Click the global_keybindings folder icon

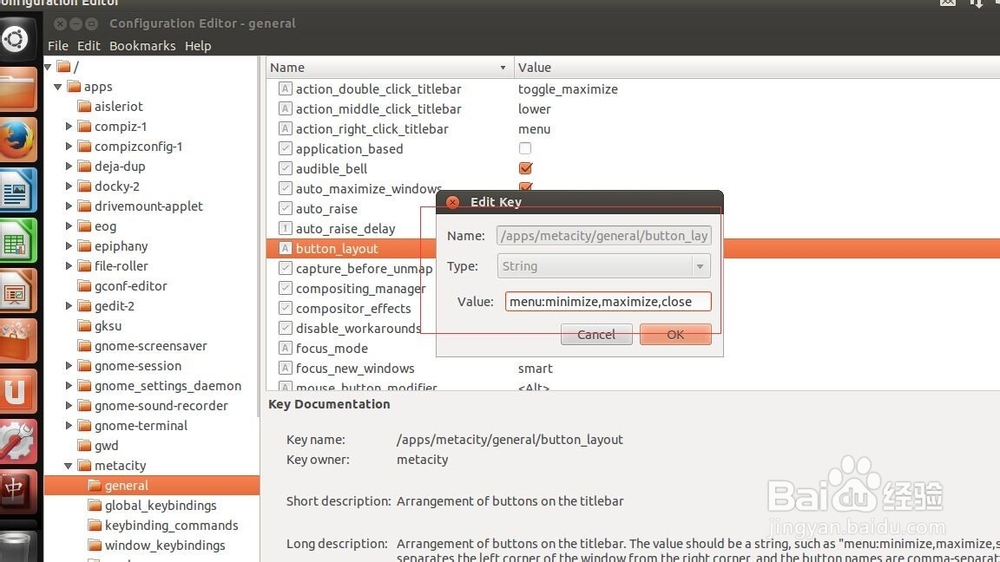95,505
